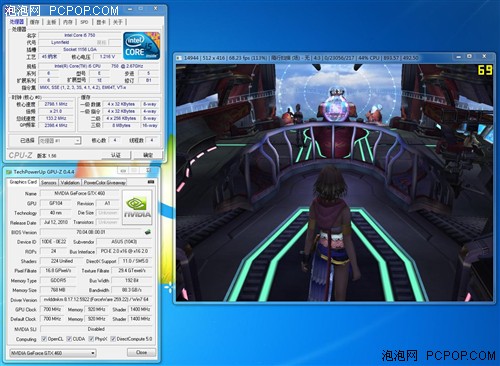The width and height of the screenshot is (500, 366).
Task: Switch to the Sensors tab in GPU-Z
Action: coord(49,183)
